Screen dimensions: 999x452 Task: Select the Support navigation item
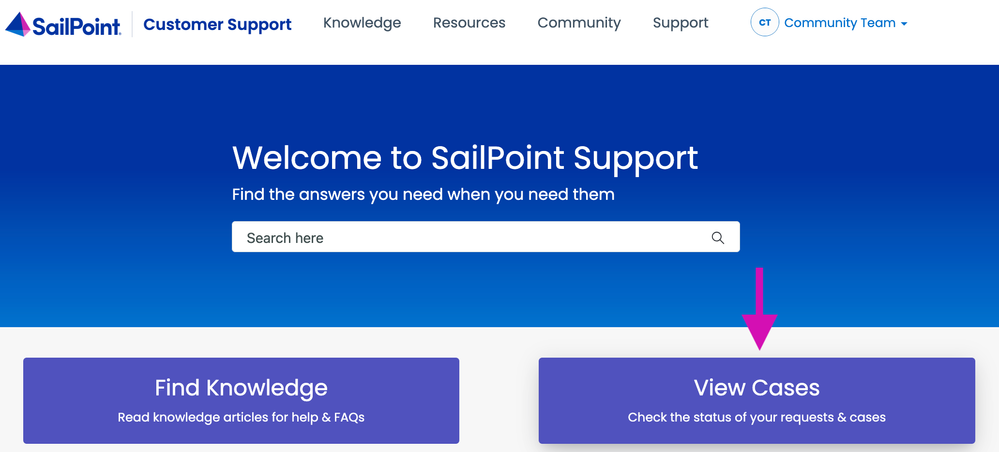point(680,23)
